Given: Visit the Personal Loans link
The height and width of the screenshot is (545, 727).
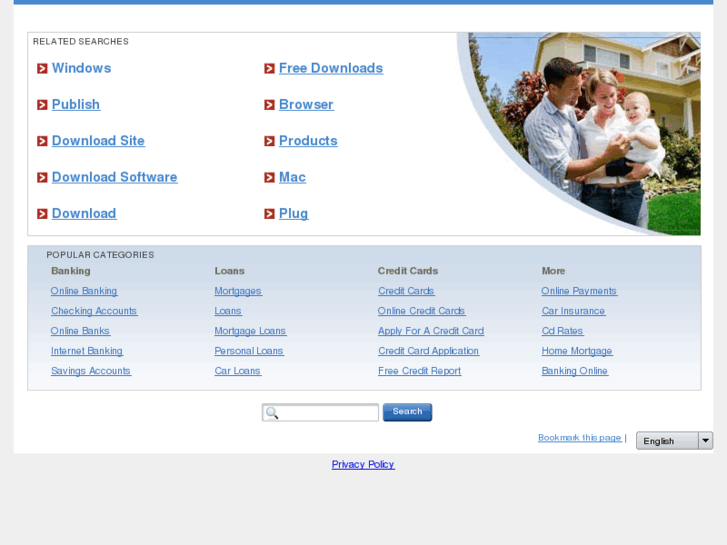Looking at the screenshot, I should (249, 351).
